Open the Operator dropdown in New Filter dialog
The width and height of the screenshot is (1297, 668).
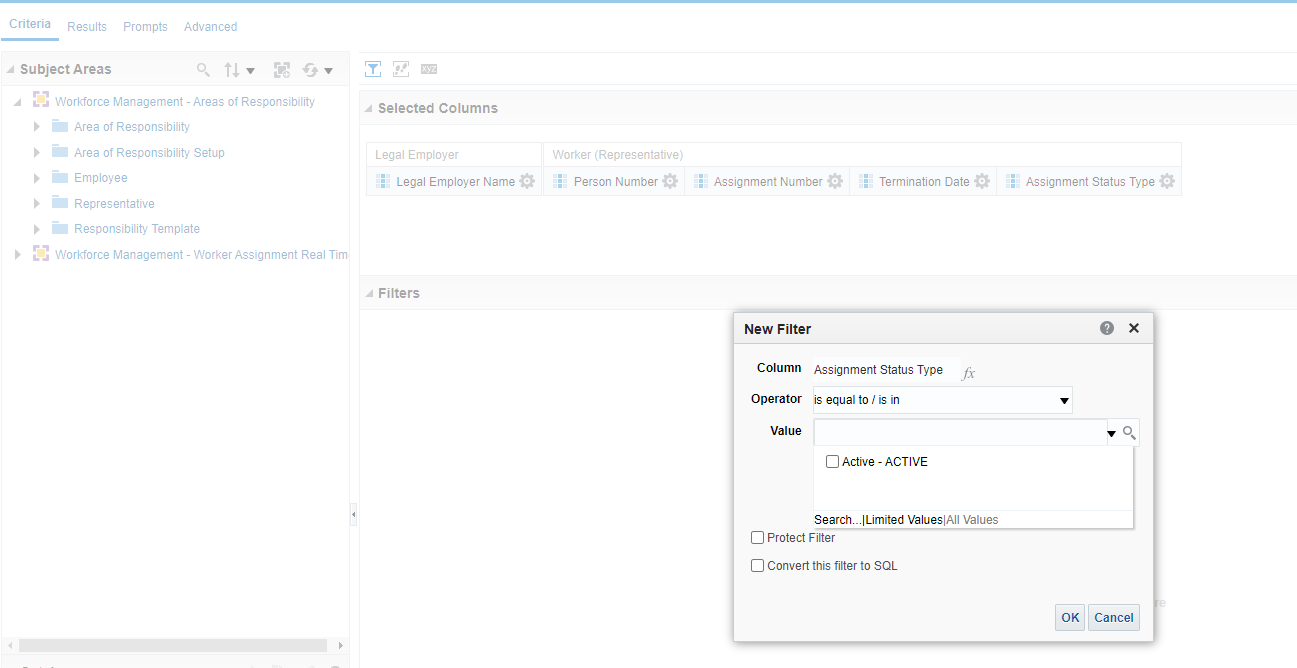(1063, 399)
